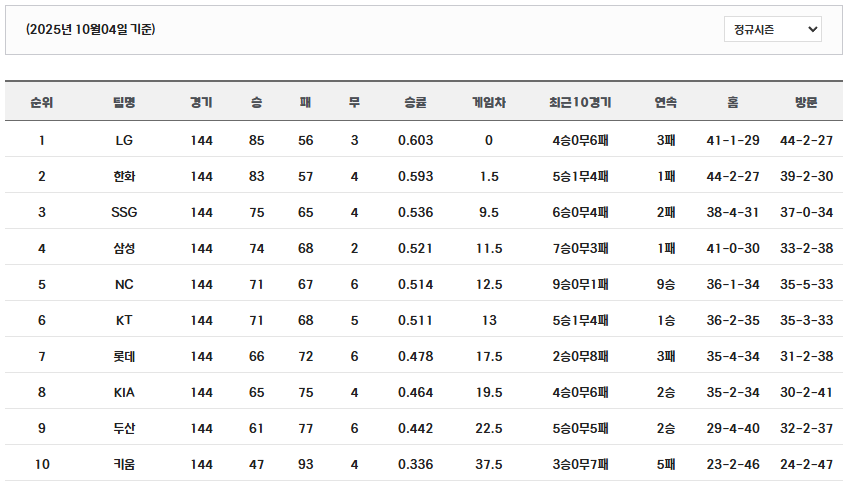
Task: Click the 방문 column header
Action: 806,102
